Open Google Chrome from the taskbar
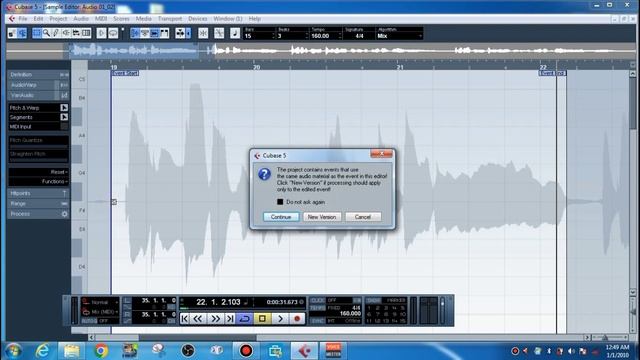The image size is (640, 360). pos(101,351)
